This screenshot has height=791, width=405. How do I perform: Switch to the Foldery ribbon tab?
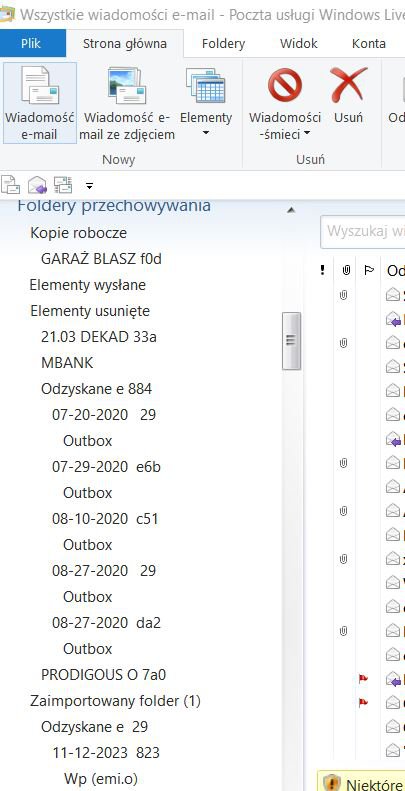click(223, 44)
